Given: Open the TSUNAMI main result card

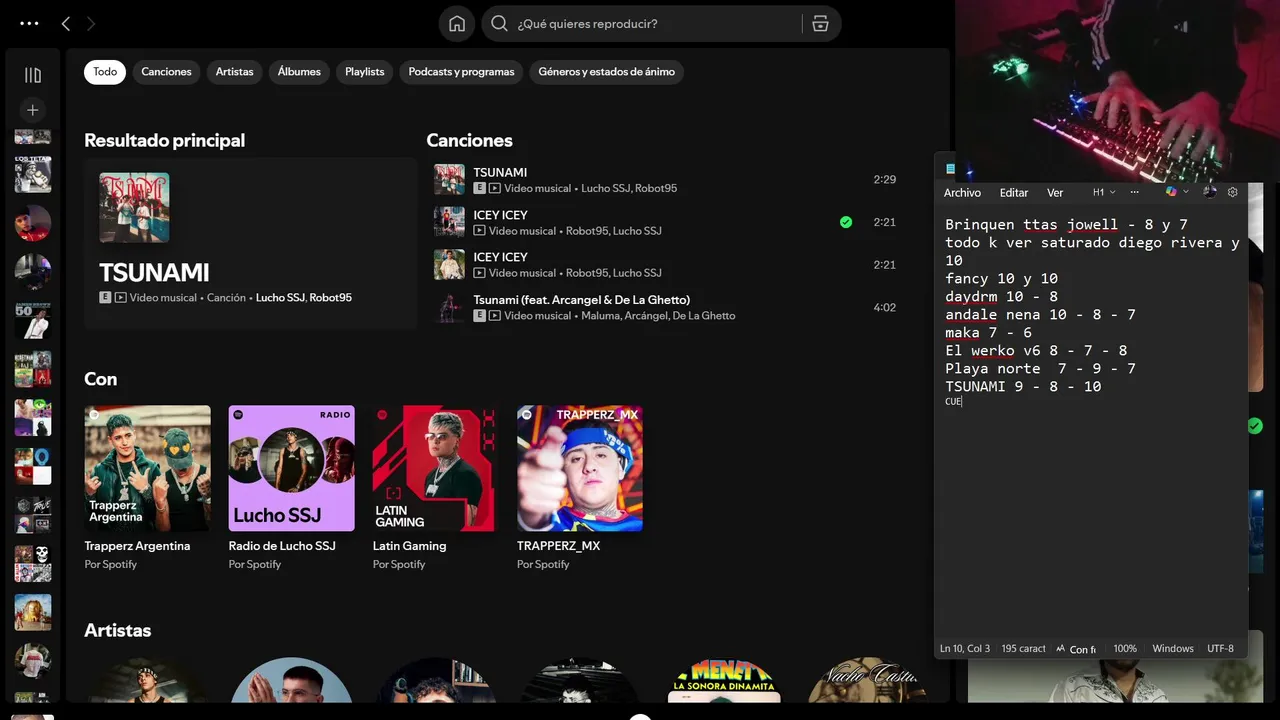Looking at the screenshot, I should point(250,243).
